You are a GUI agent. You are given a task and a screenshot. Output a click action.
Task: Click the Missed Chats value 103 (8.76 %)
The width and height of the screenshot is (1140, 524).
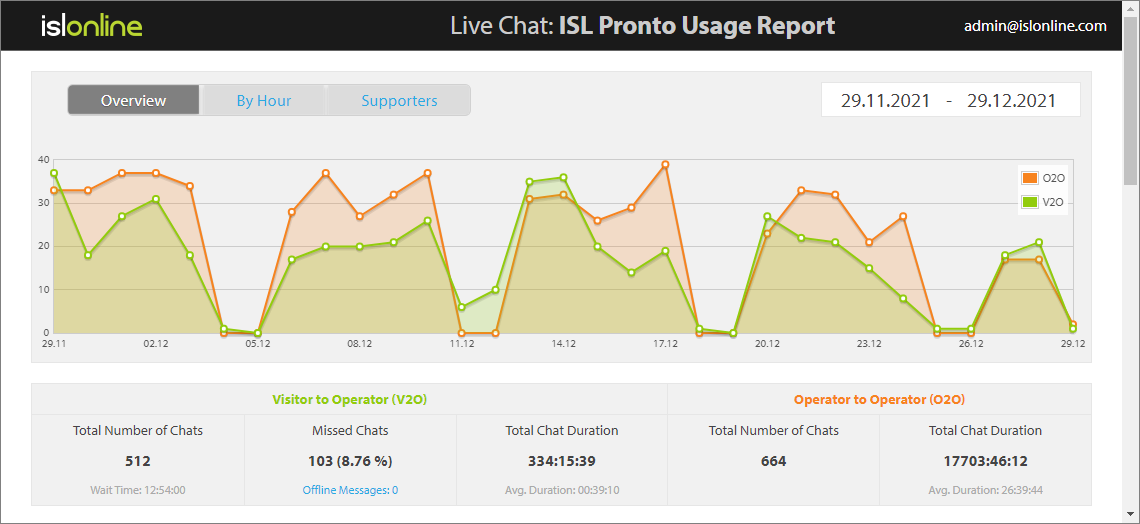tap(350, 461)
